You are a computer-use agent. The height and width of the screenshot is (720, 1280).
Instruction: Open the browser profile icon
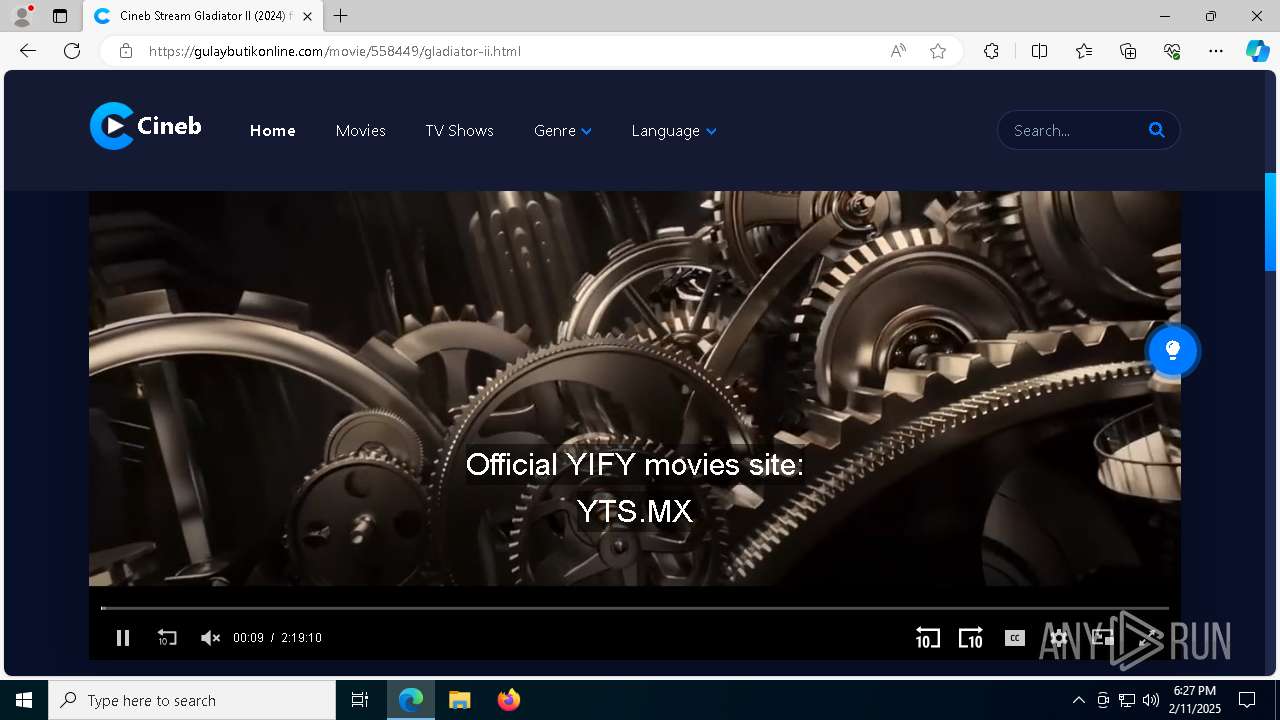point(22,16)
